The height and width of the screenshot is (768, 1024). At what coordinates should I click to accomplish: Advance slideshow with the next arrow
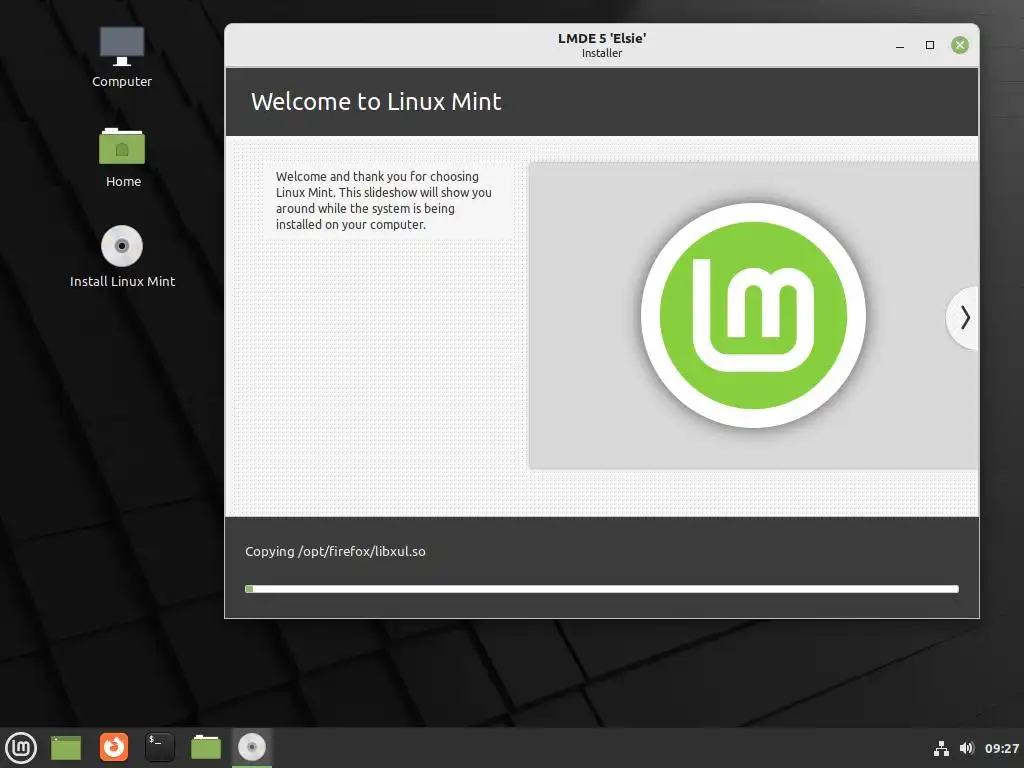pyautogui.click(x=964, y=318)
